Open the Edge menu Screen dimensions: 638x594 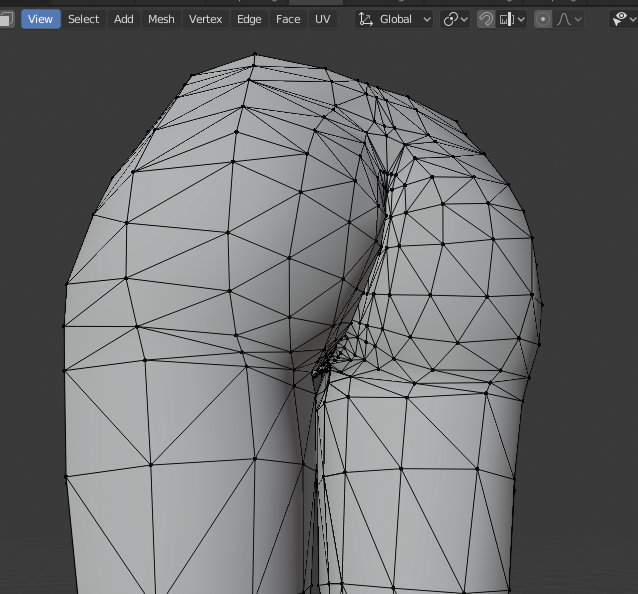pyautogui.click(x=249, y=19)
